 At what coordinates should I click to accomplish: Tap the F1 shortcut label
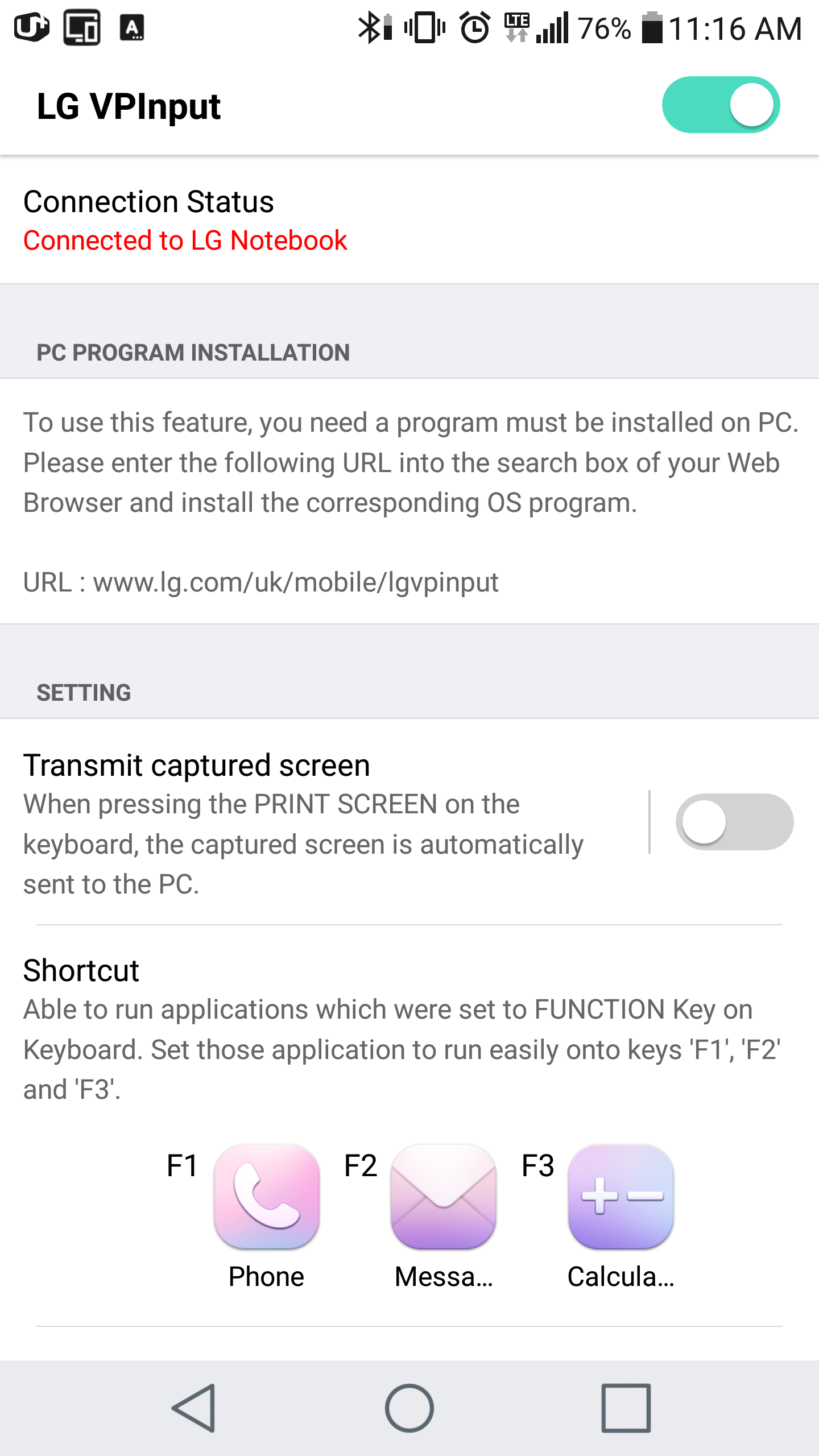pos(182,1165)
